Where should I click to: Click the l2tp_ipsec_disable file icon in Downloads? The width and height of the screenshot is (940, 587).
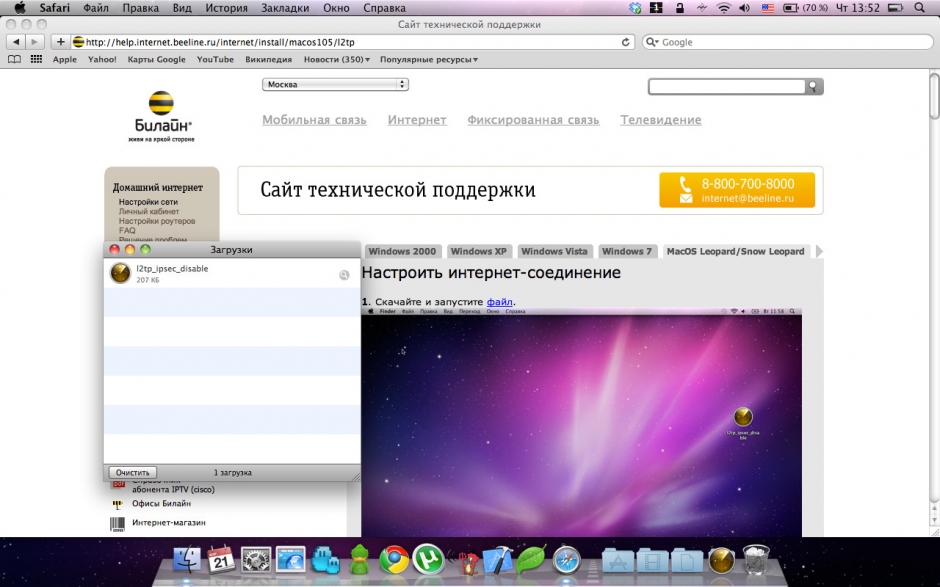[x=120, y=273]
